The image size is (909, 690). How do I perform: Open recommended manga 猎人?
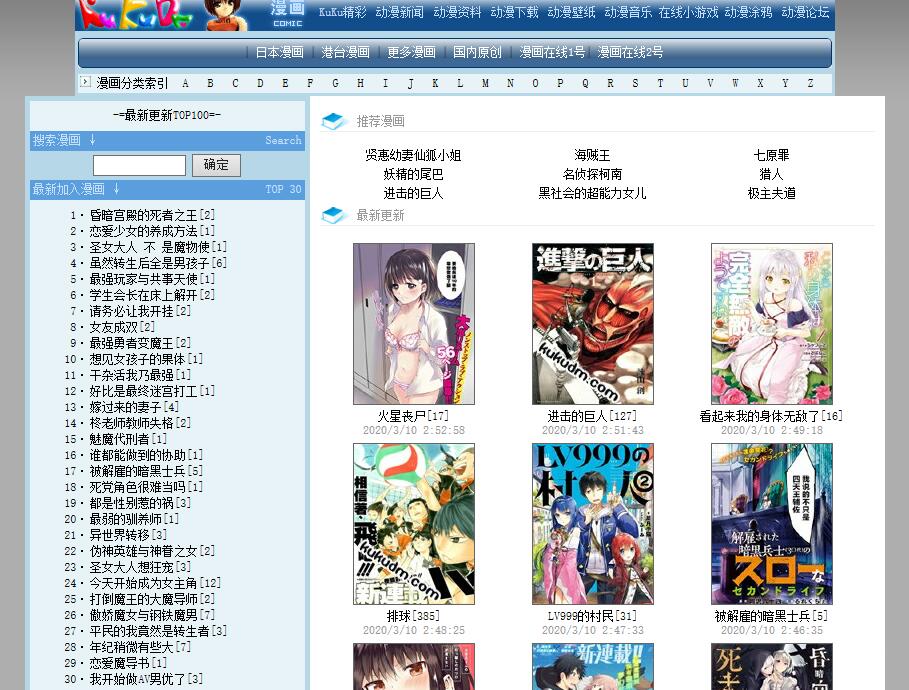coord(772,175)
